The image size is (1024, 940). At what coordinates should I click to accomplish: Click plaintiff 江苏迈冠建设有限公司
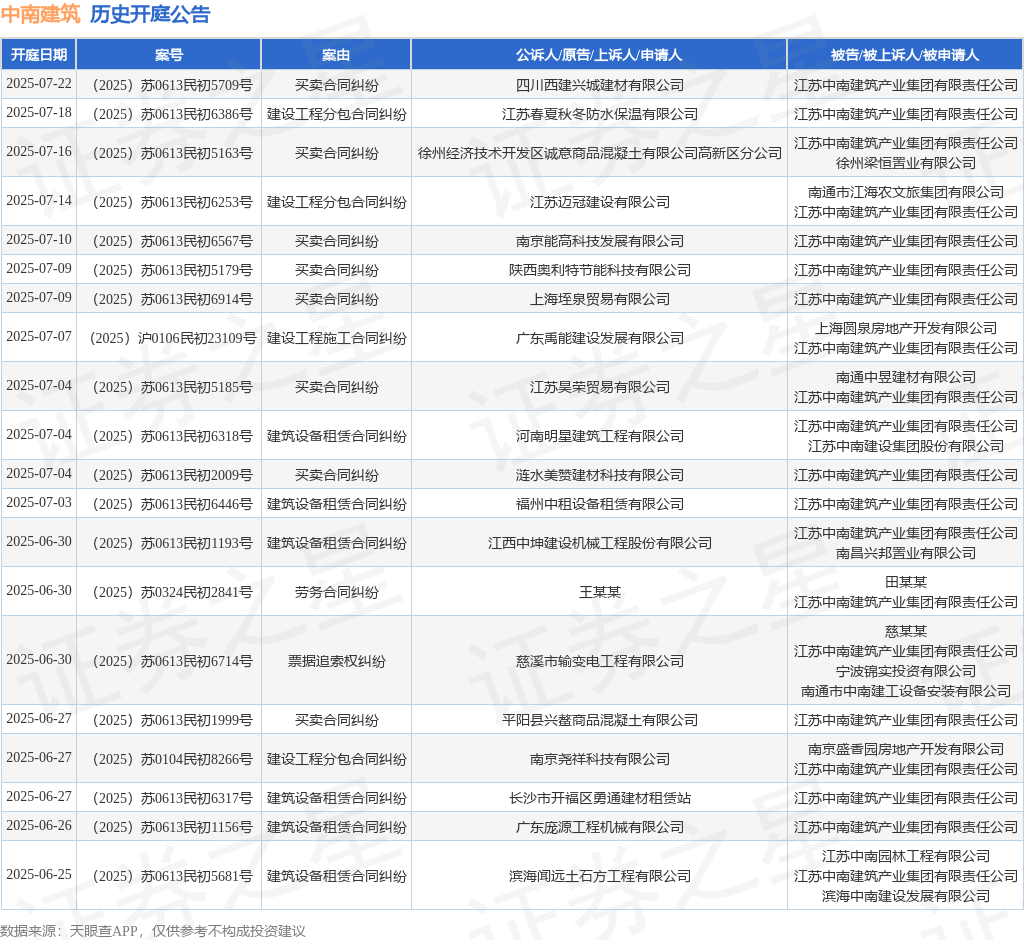[600, 202]
